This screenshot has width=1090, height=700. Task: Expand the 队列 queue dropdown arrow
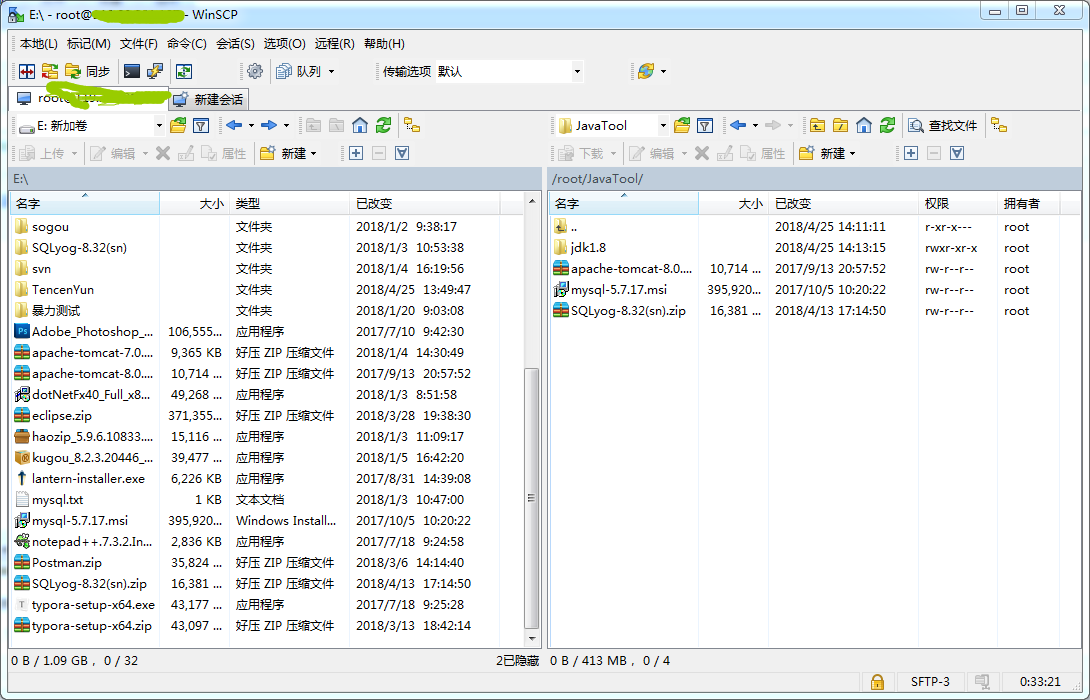coord(331,71)
